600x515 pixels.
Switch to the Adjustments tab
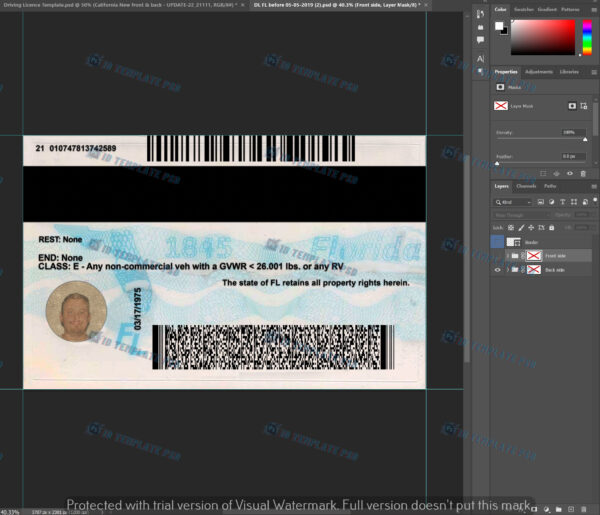coord(539,72)
